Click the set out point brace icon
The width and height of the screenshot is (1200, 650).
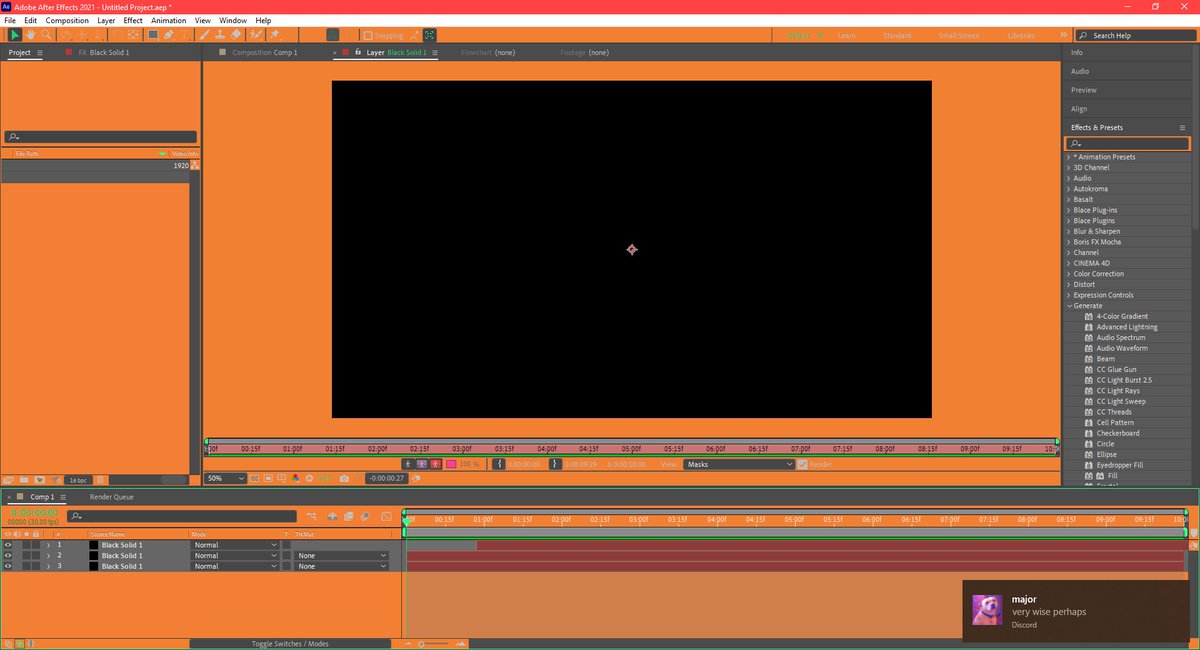coord(555,464)
